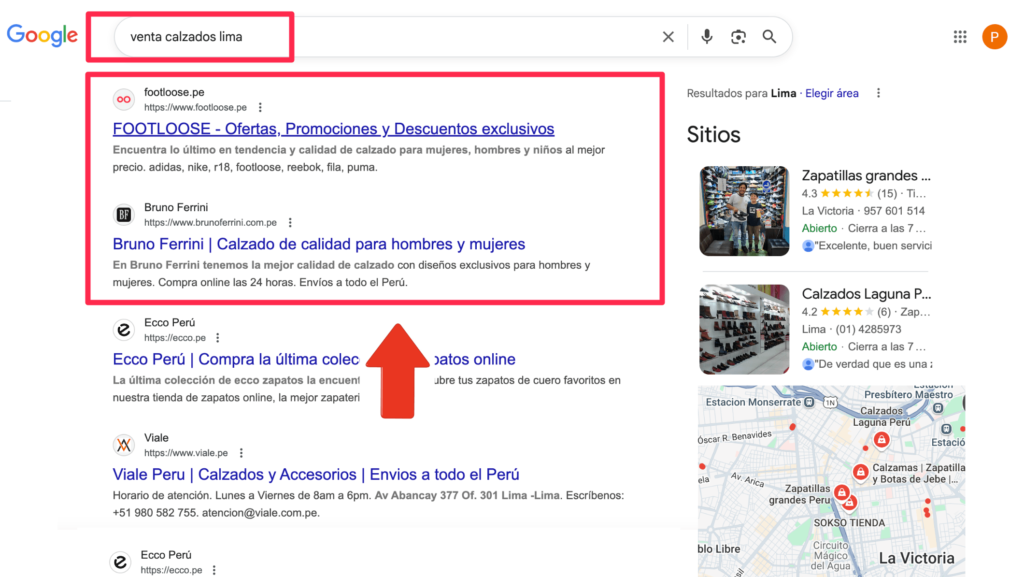Click the Presbítero Maestro station icon on map

click(x=938, y=409)
